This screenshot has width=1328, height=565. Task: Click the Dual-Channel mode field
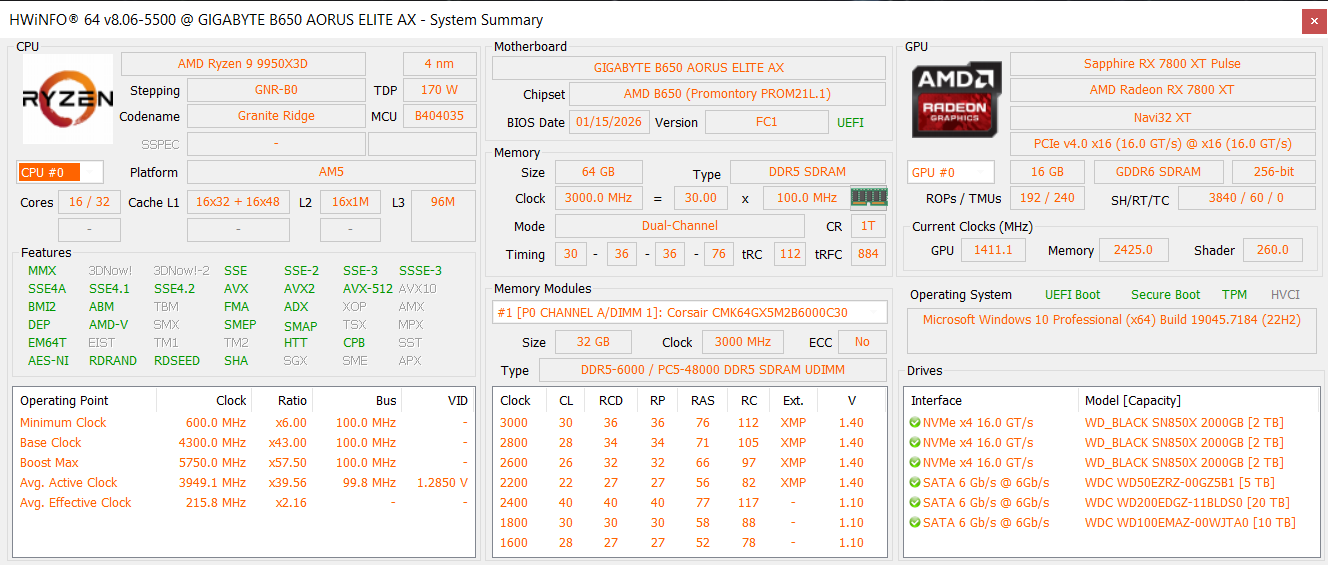pos(680,226)
